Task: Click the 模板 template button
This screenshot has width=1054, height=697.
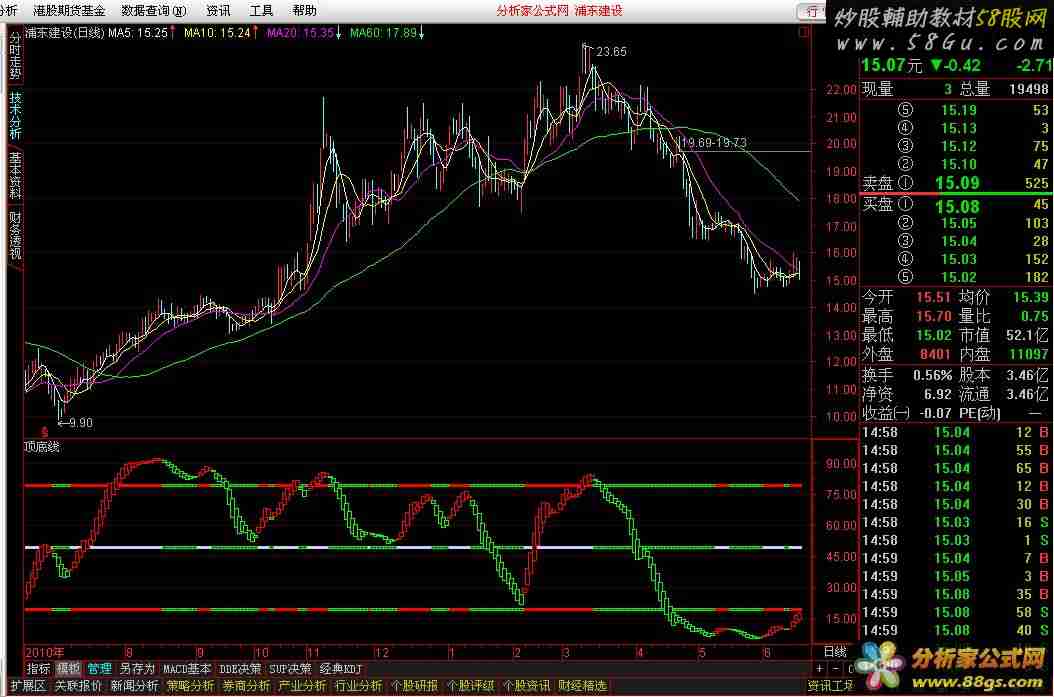Action: coord(68,669)
